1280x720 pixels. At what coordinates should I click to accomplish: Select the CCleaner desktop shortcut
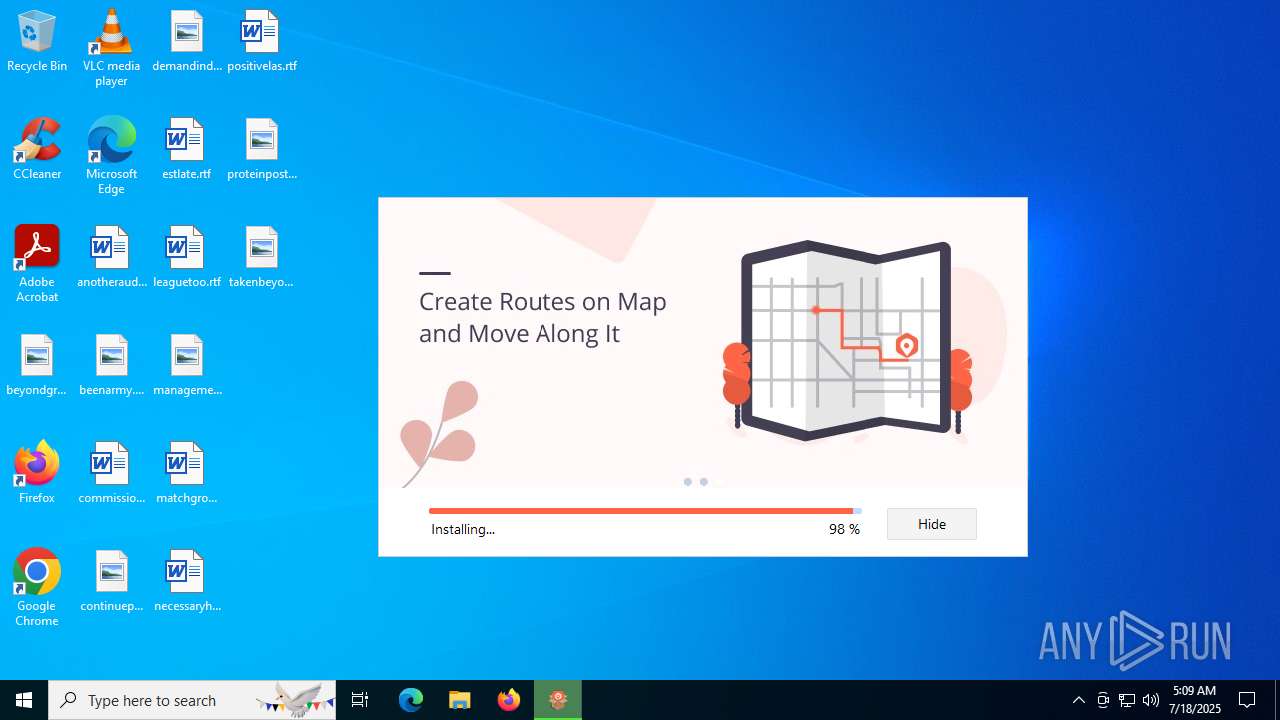(37, 150)
